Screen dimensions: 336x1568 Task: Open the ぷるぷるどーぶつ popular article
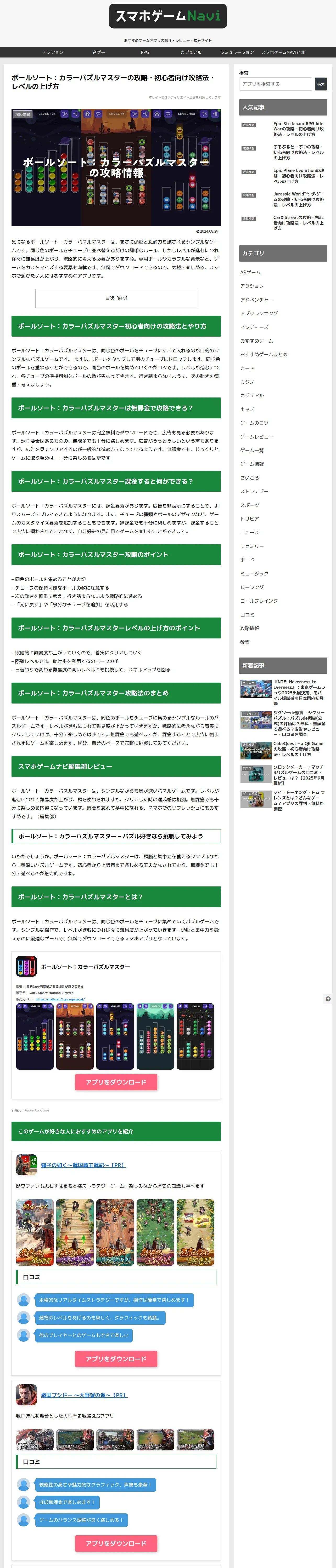[283, 152]
